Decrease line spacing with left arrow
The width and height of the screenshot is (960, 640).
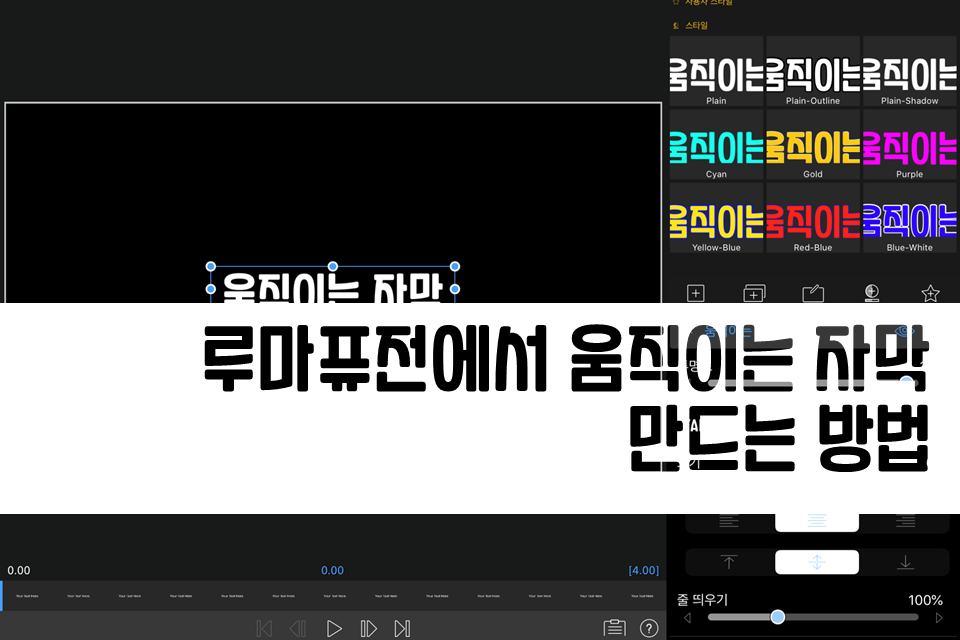(688, 618)
